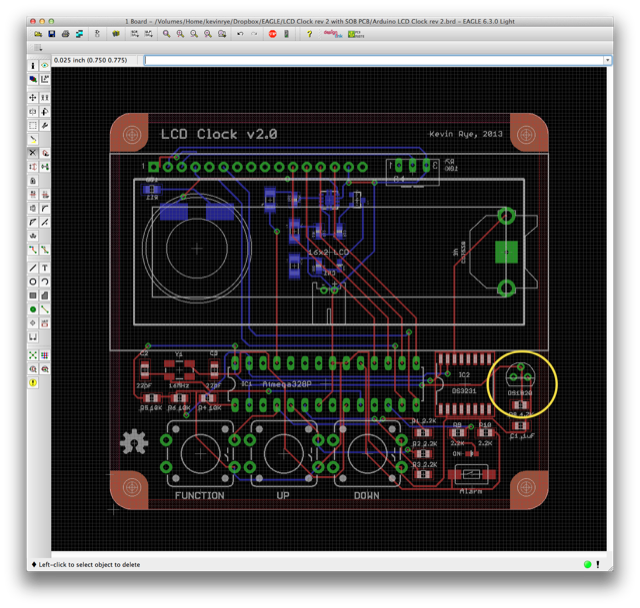Open the Autorouter tool

pos(44,355)
